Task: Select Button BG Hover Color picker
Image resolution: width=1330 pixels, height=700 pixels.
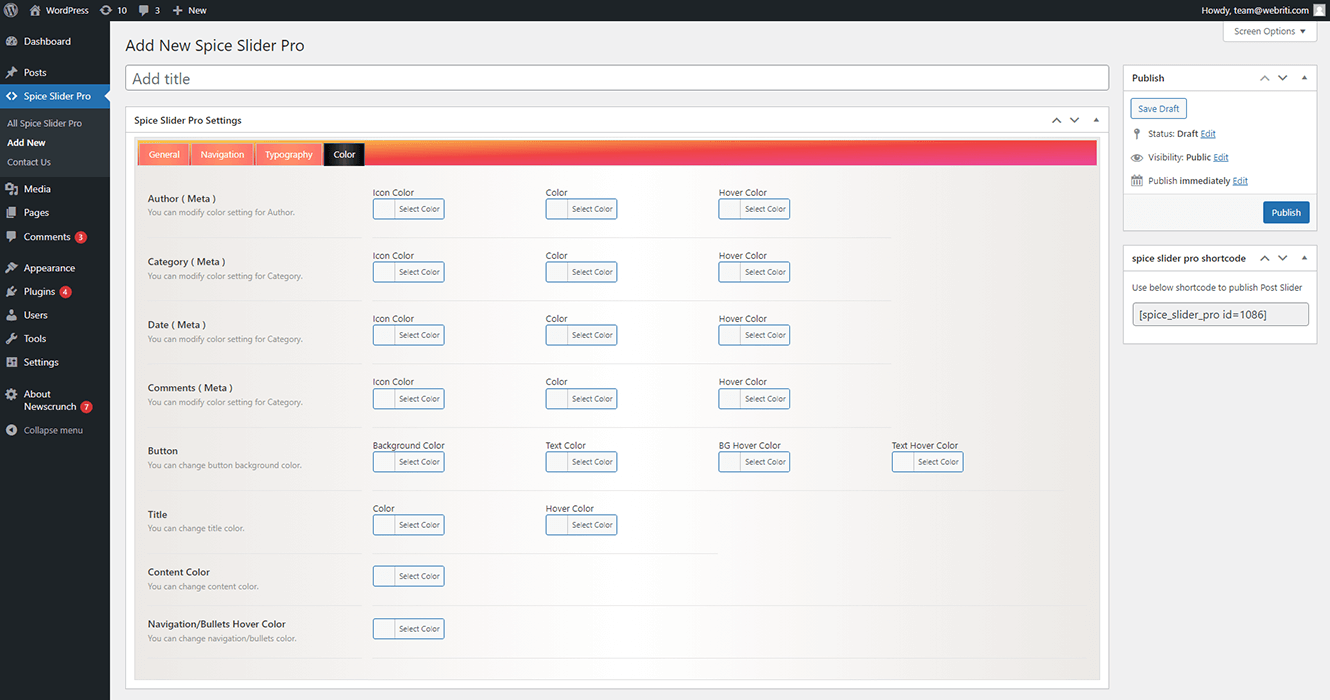Action: [x=754, y=462]
